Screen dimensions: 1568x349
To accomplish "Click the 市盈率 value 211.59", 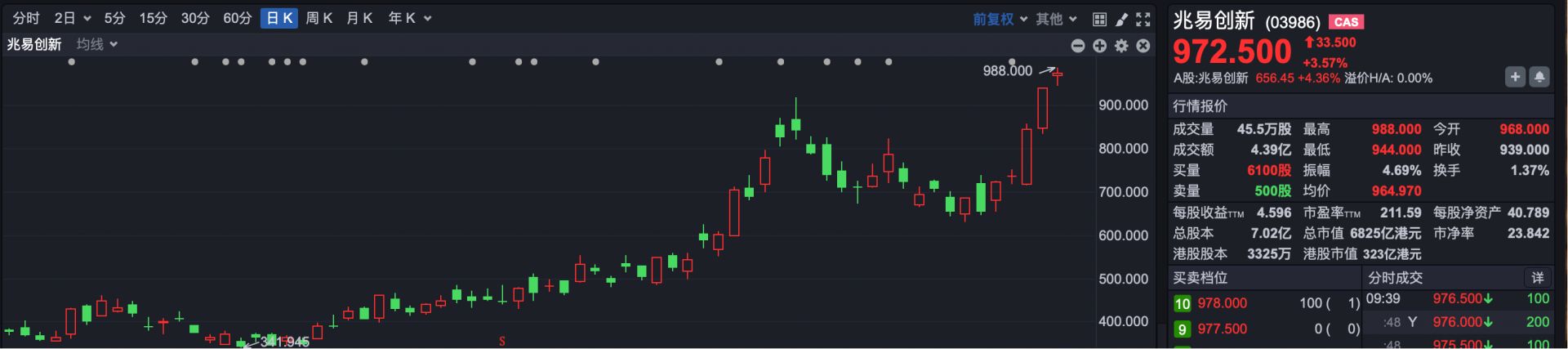I will (x=1401, y=213).
